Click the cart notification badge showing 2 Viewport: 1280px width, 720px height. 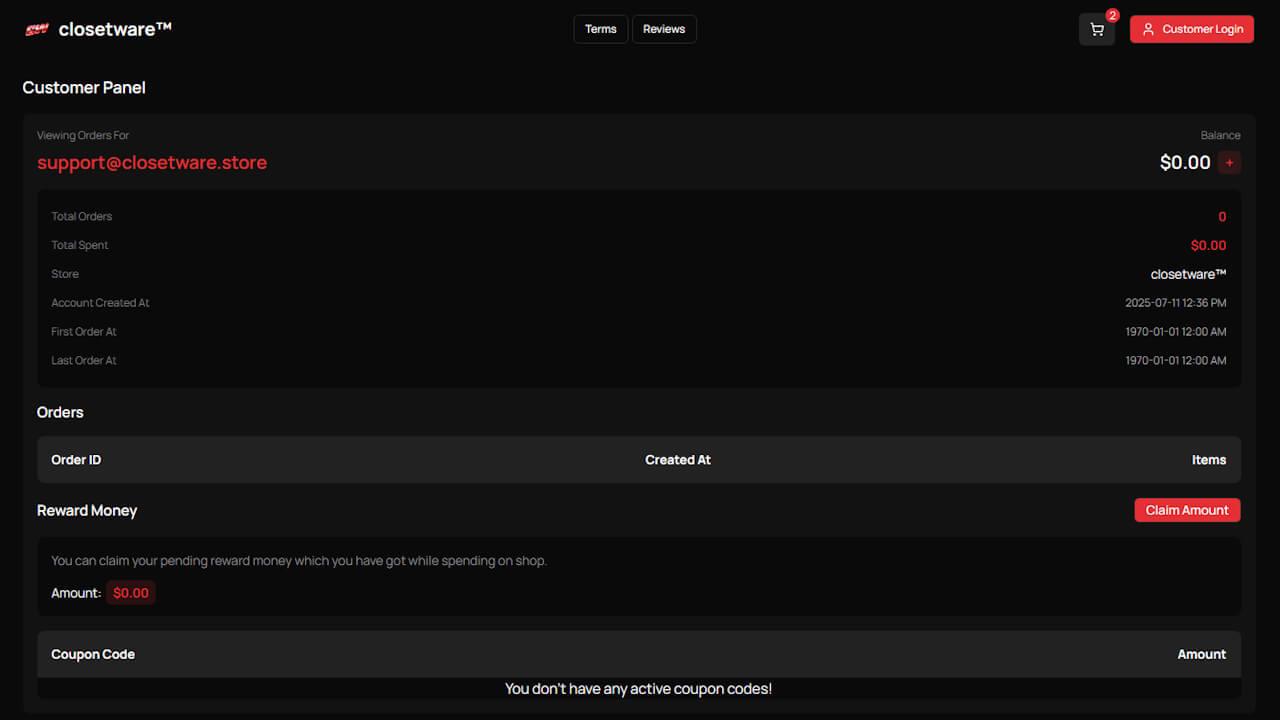point(1112,15)
